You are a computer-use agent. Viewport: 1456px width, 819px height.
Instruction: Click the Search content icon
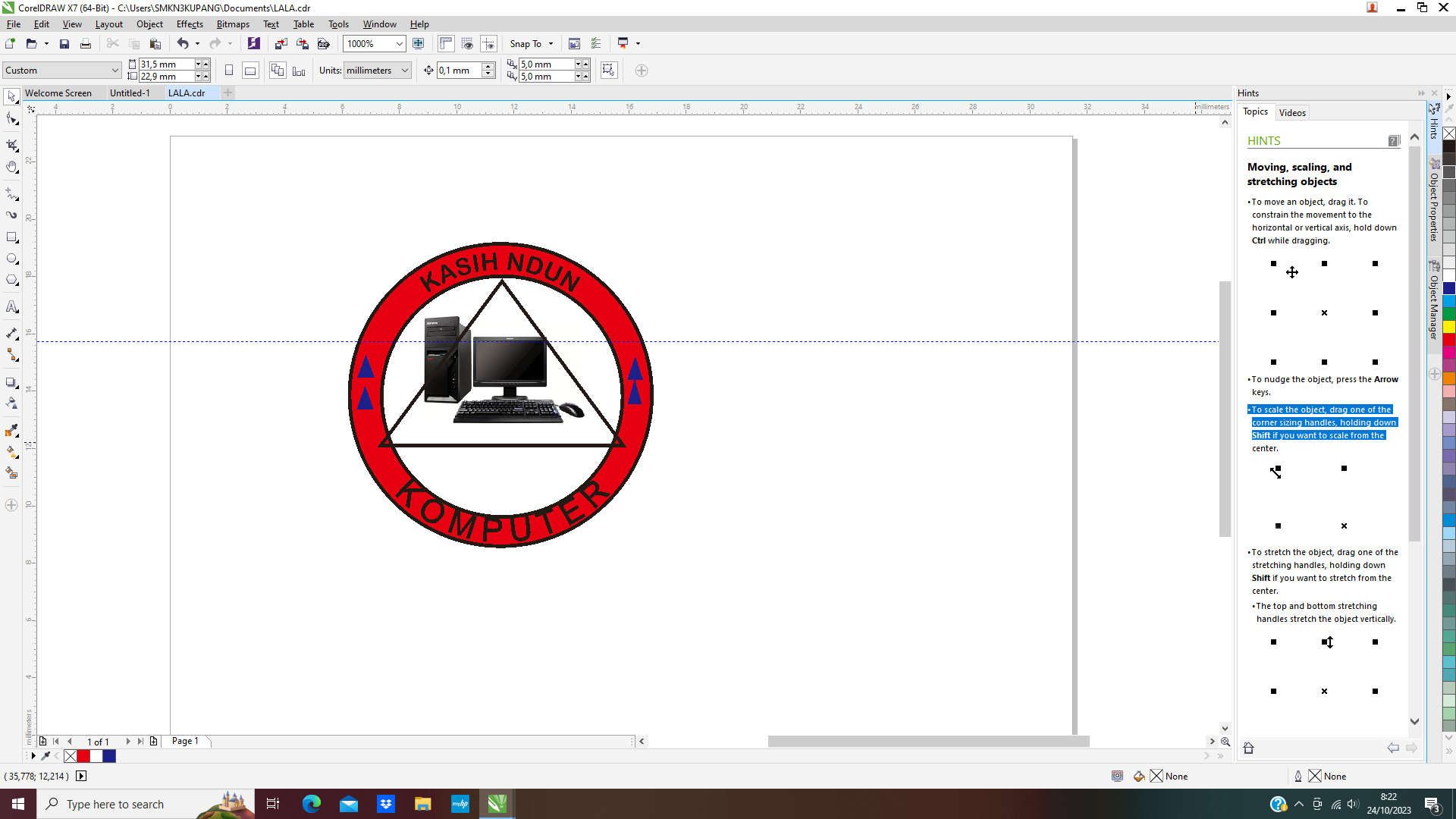pos(253,44)
